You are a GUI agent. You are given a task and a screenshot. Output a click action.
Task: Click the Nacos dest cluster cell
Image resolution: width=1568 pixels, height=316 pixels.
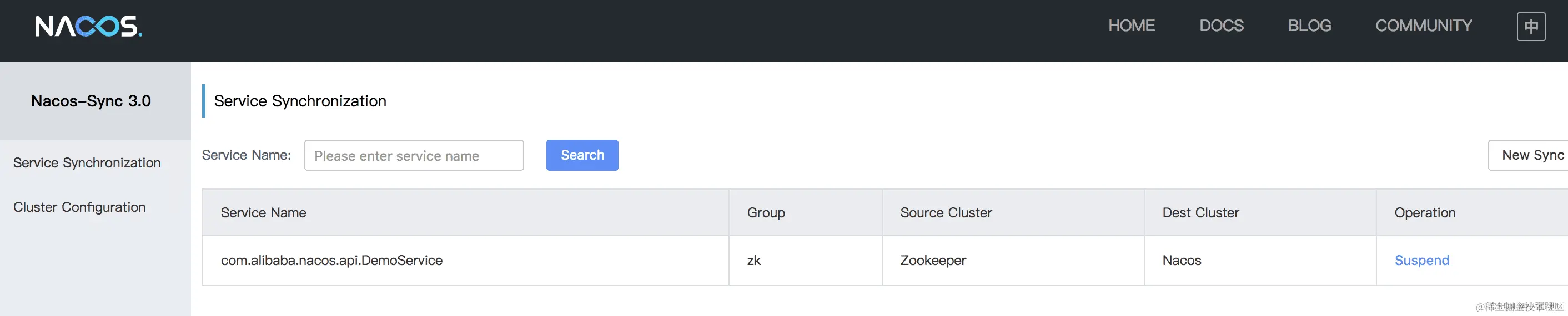(1182, 260)
